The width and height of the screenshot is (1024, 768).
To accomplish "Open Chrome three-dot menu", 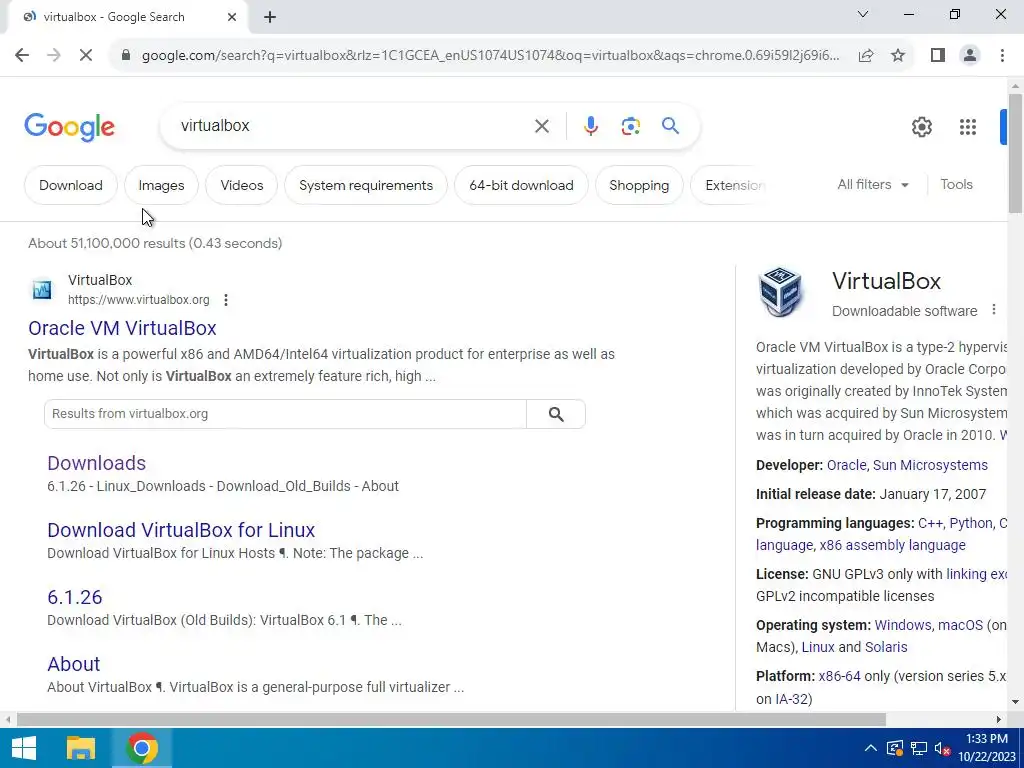I will pyautogui.click(x=1002, y=56).
